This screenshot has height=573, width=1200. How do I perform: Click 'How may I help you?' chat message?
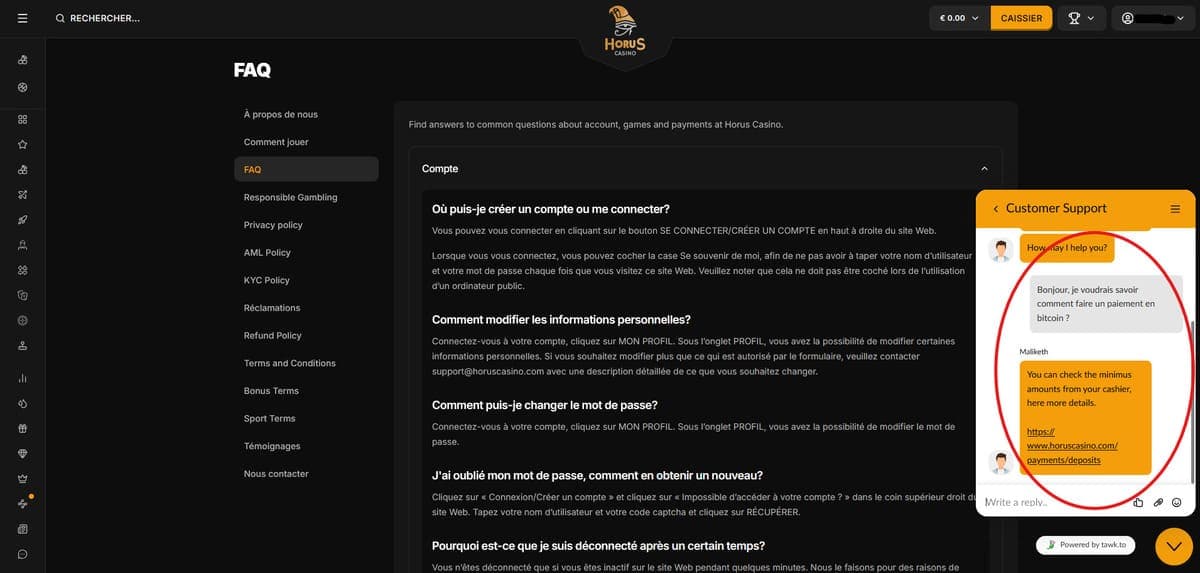tap(1067, 248)
